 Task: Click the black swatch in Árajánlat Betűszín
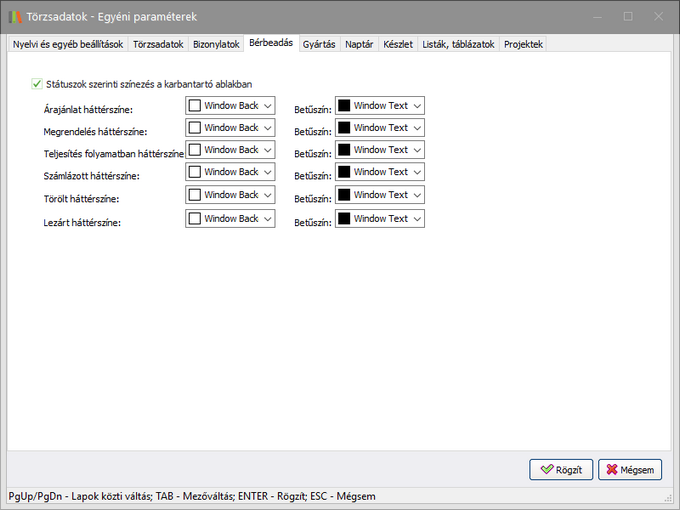click(344, 105)
